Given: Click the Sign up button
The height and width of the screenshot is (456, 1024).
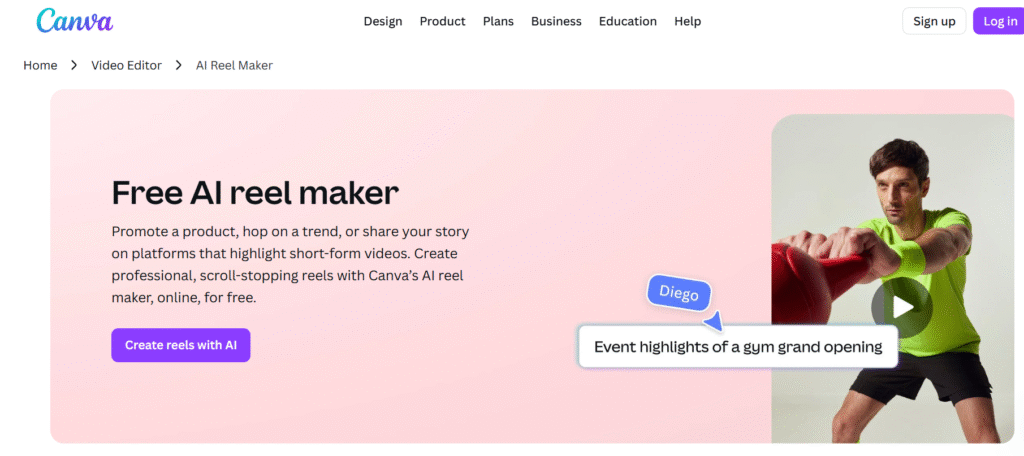Looking at the screenshot, I should click(x=934, y=22).
